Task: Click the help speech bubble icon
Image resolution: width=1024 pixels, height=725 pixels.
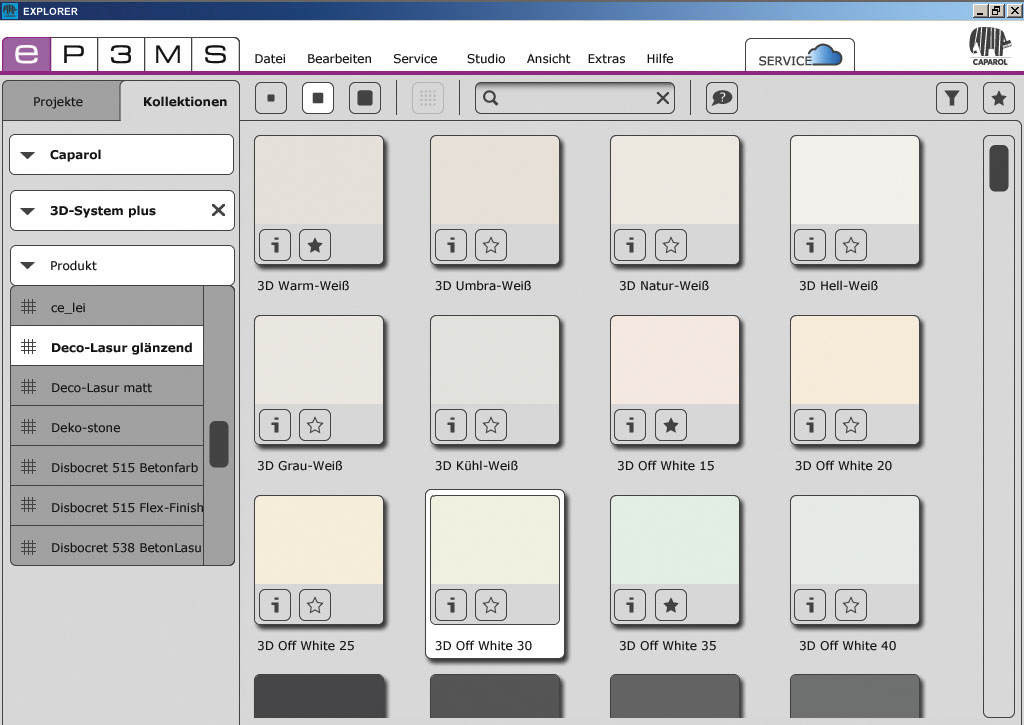Action: (721, 98)
